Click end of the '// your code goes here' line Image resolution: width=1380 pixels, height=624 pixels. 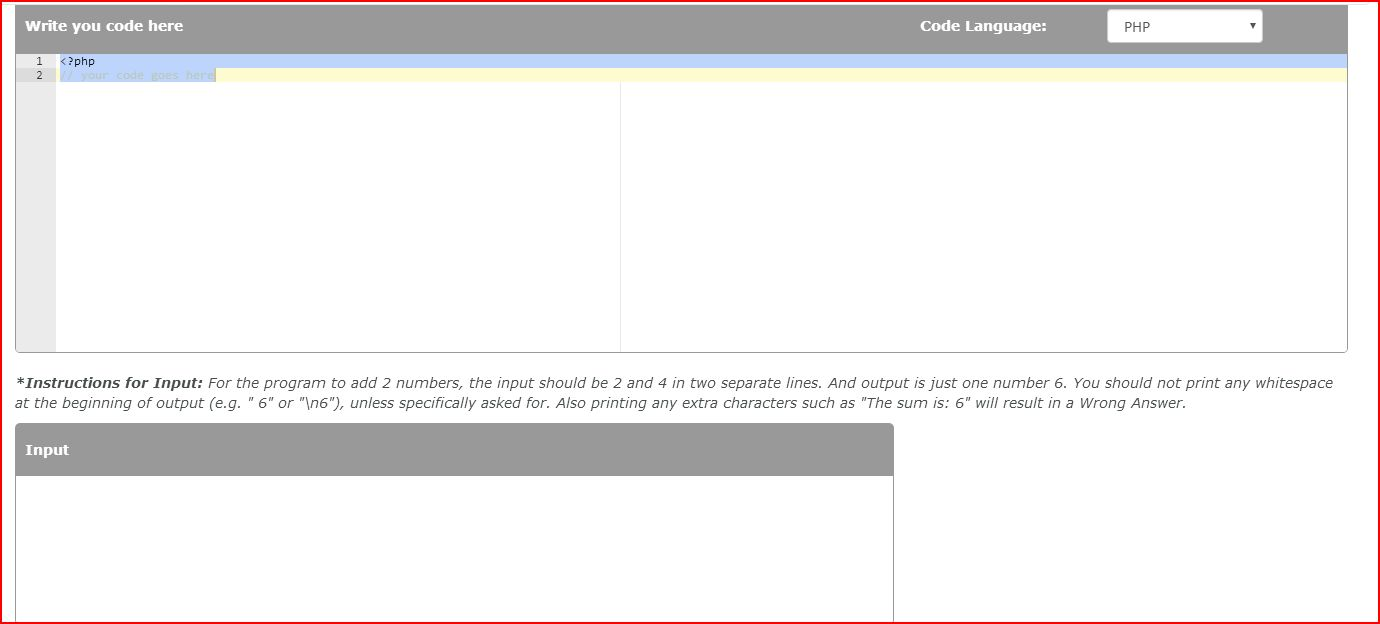(x=214, y=75)
